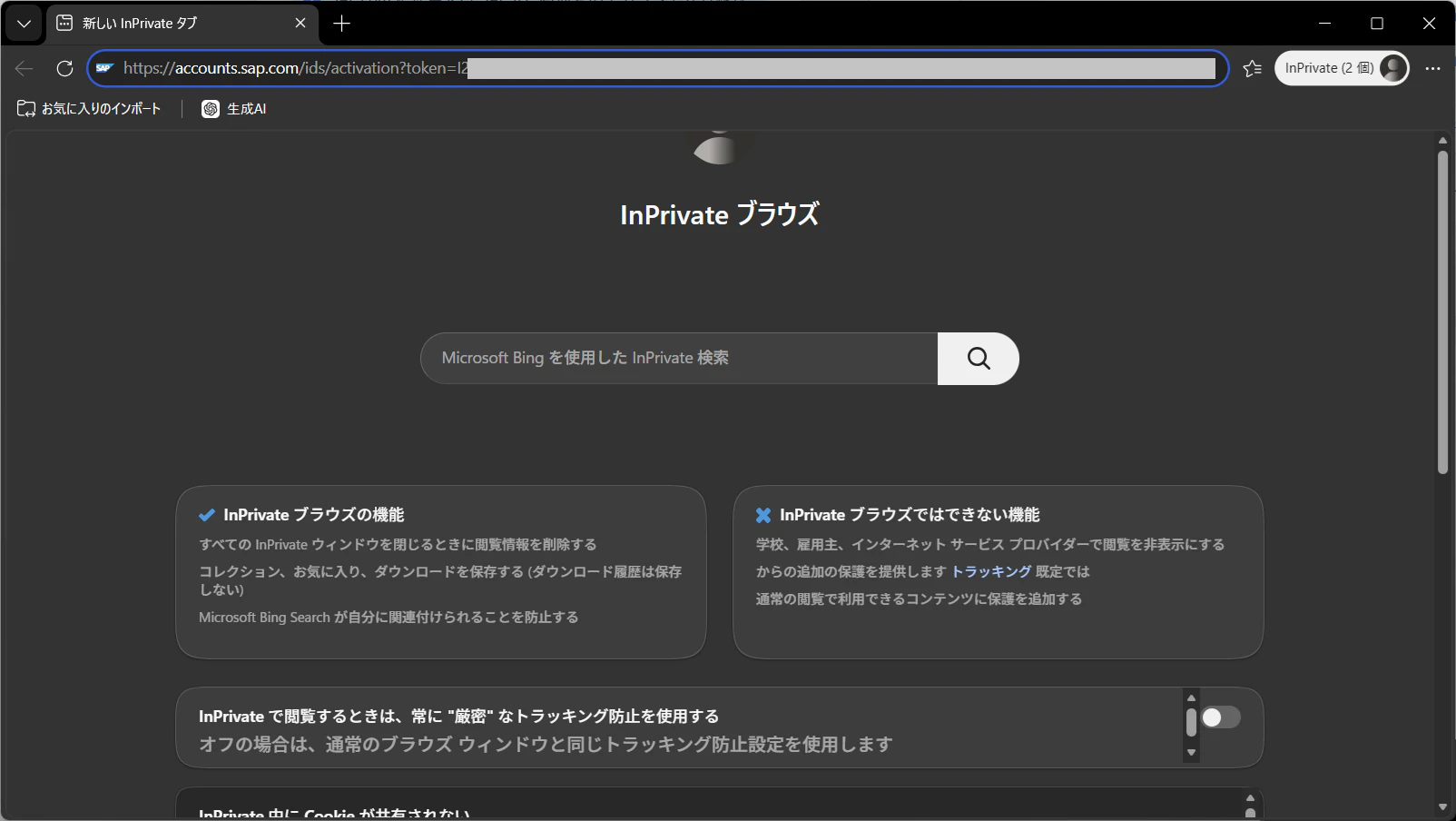Image resolution: width=1456 pixels, height=821 pixels.
Task: Reload the page with refresh icon
Action: click(64, 68)
